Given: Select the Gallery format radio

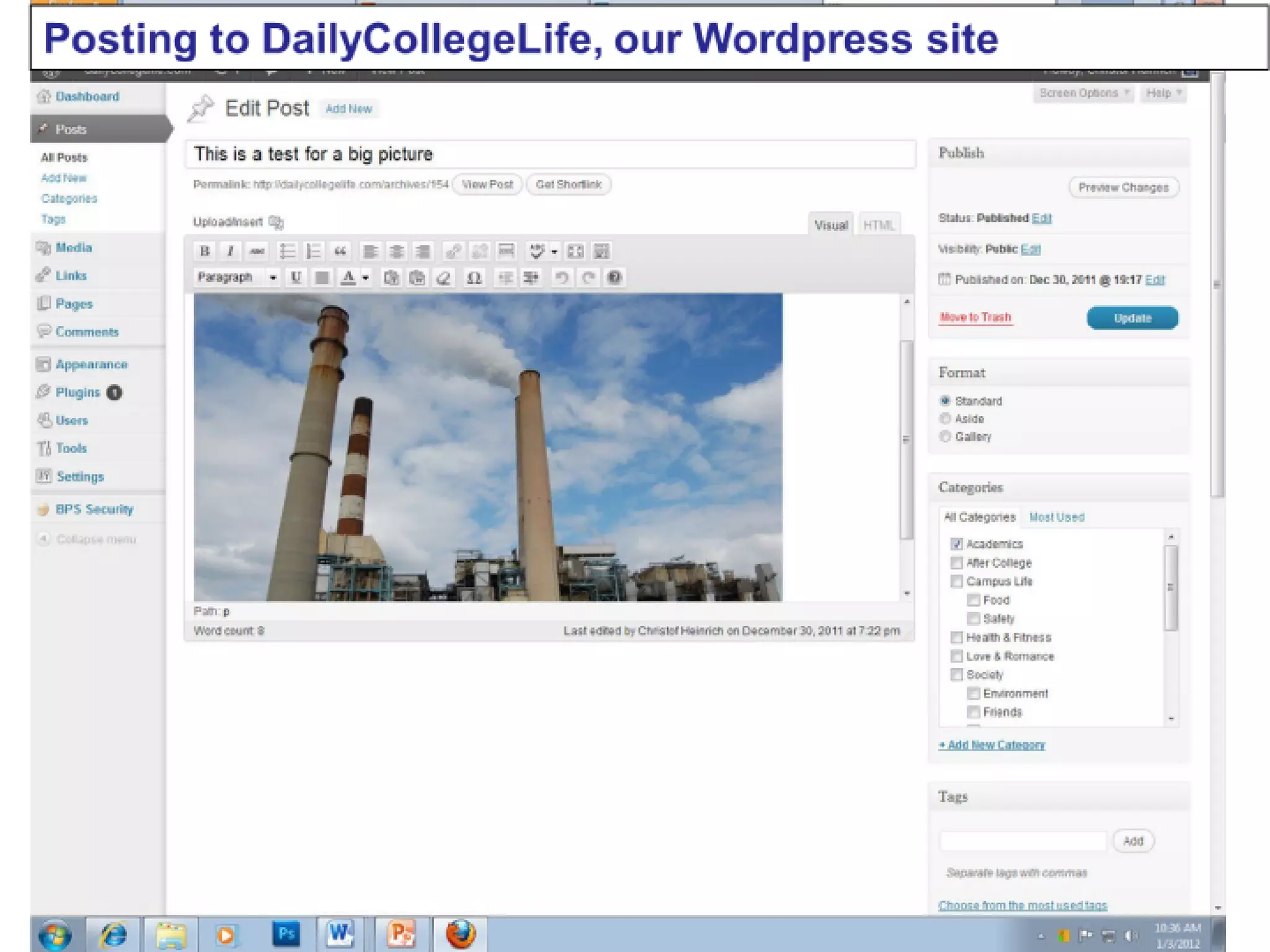Looking at the screenshot, I should [945, 436].
